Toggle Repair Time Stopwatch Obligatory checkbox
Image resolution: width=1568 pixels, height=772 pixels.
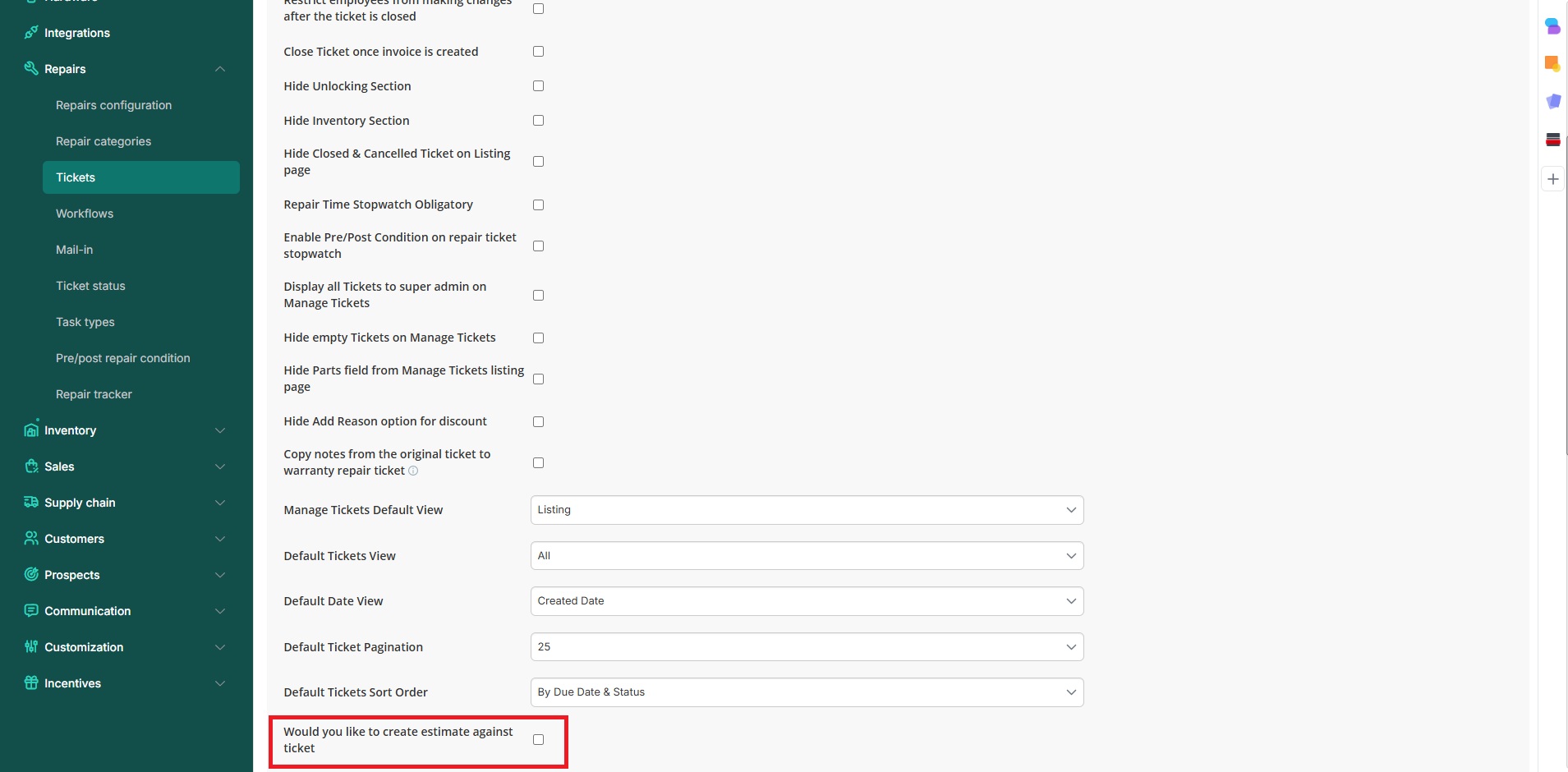(x=538, y=204)
